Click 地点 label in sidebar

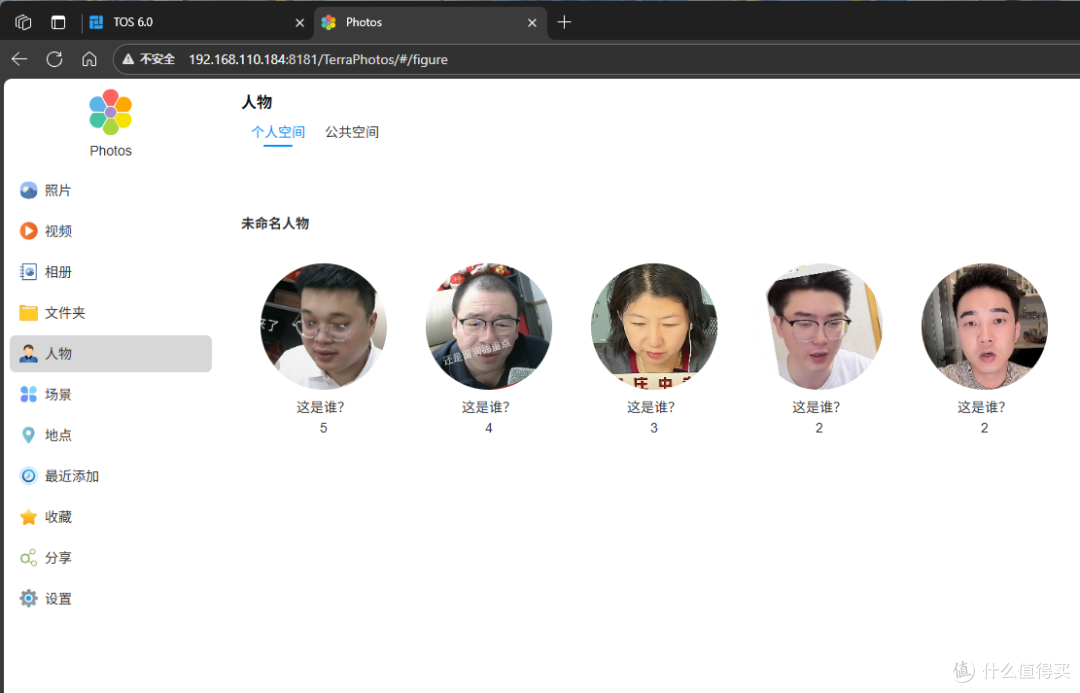coord(59,435)
